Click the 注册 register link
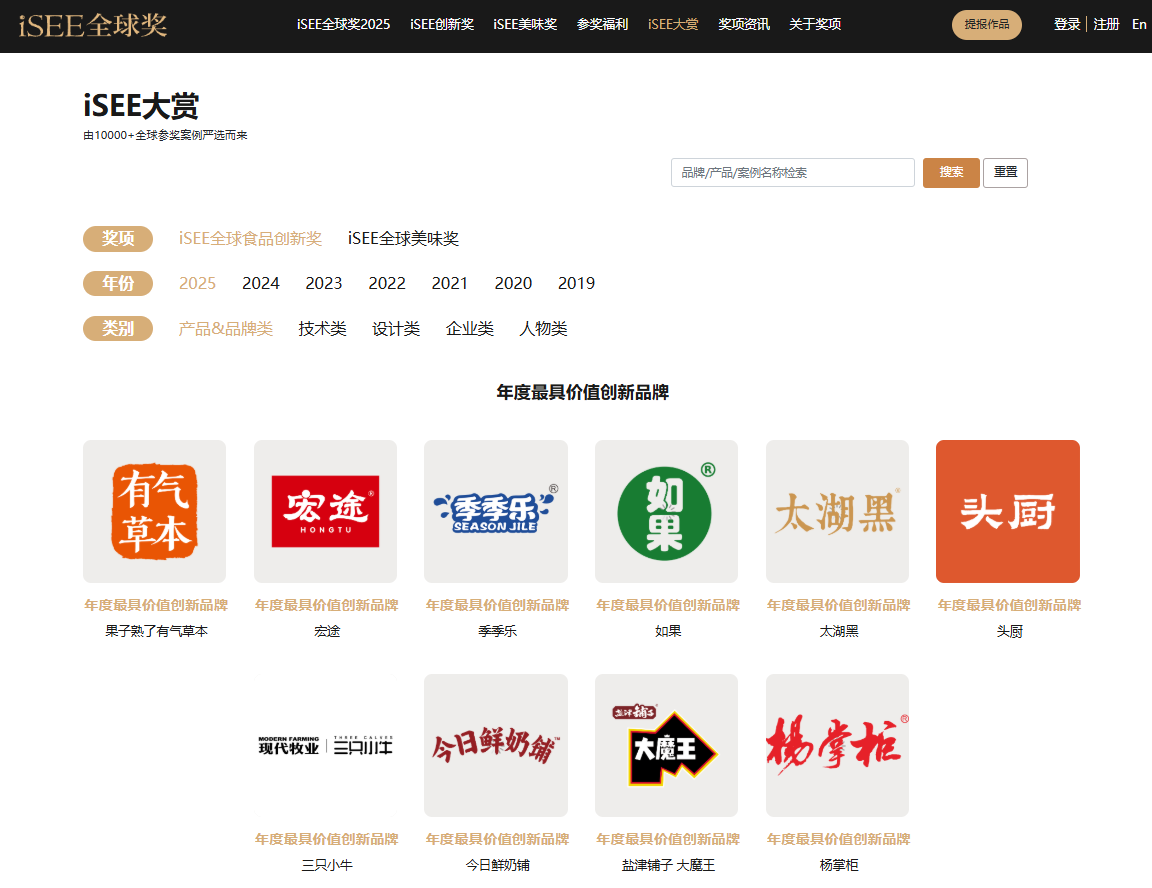The image size is (1152, 888). pos(1106,24)
